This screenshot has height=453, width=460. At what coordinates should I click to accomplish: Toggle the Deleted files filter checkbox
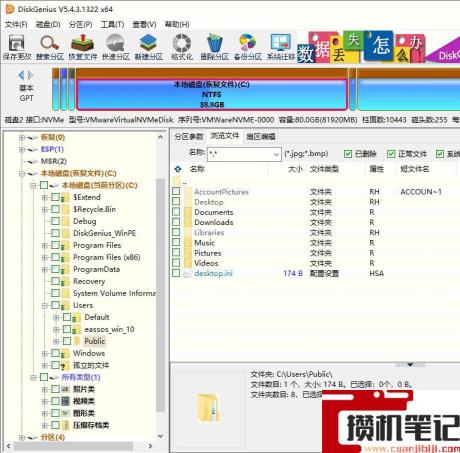(348, 154)
